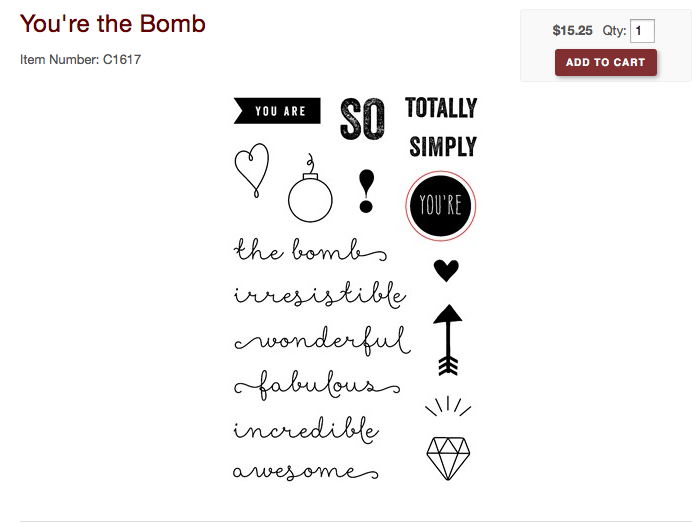Image resolution: width=692 pixels, height=524 pixels.
Task: Open the You're the Bomb product title
Action: click(113, 23)
